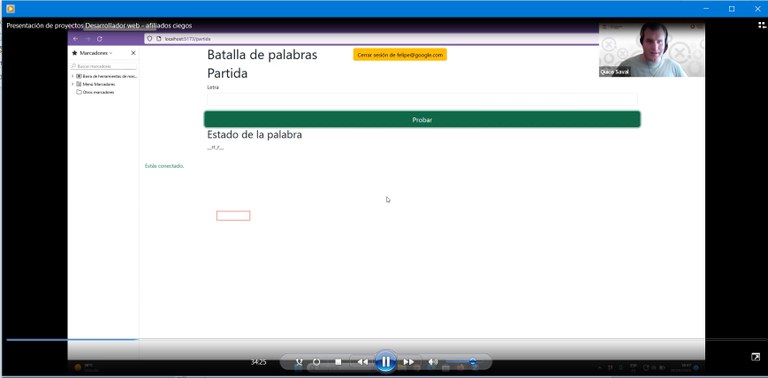Reload the browser page
Screen dimensions: 768x378
(x=99, y=39)
